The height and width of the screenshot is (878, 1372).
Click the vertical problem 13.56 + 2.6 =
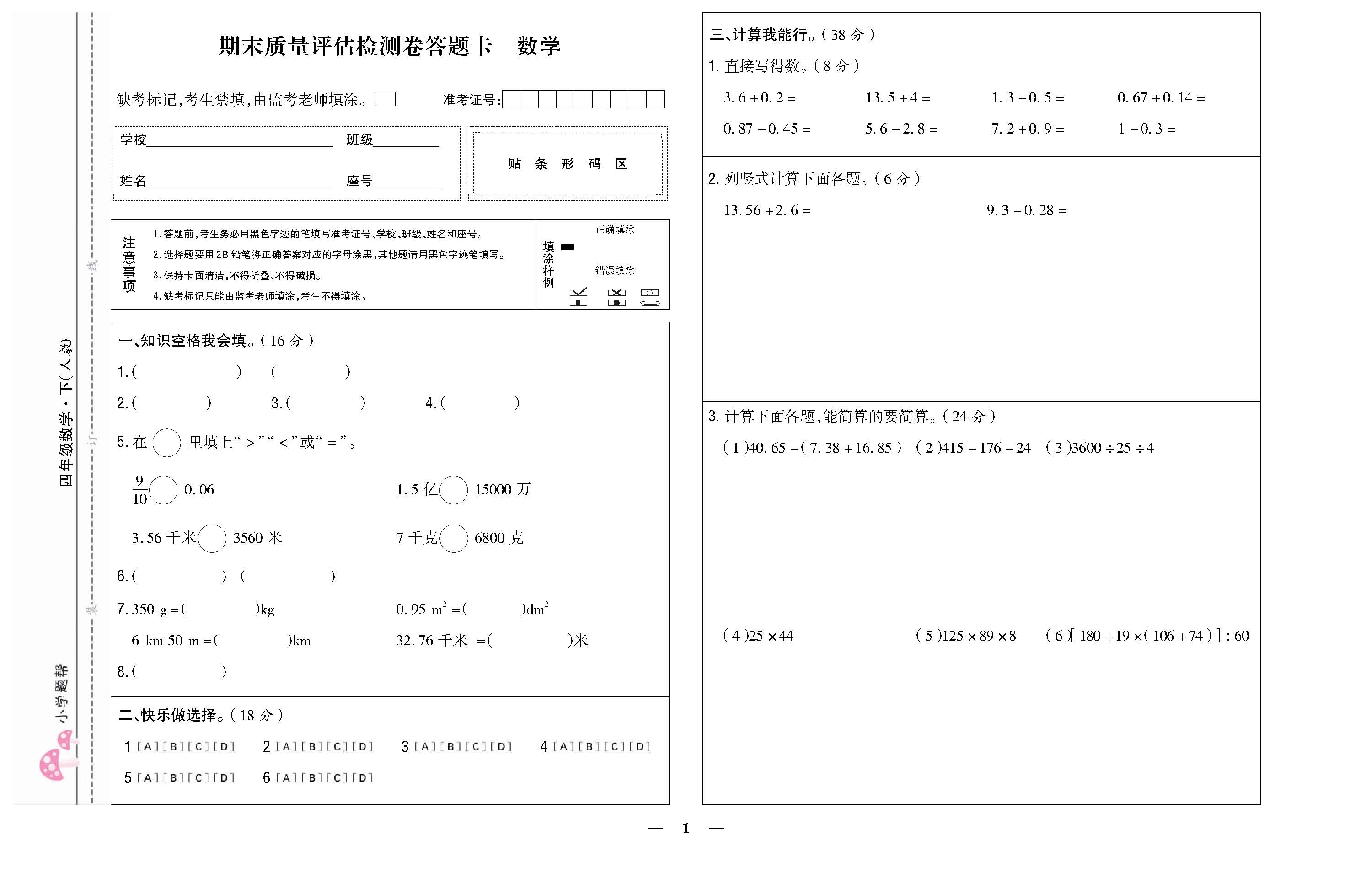(767, 210)
